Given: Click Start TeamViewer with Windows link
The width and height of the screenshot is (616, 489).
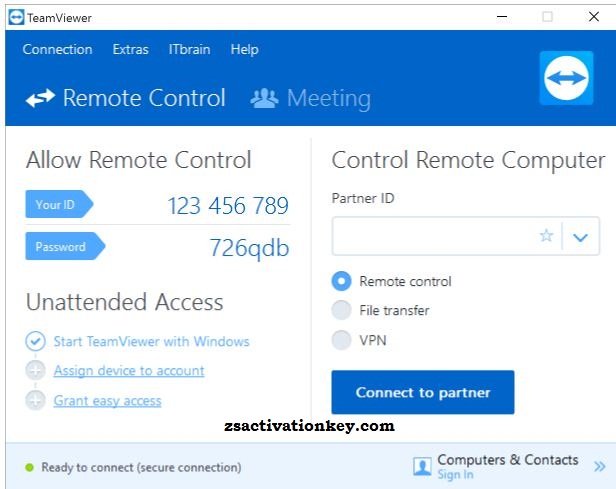Looking at the screenshot, I should coord(151,341).
